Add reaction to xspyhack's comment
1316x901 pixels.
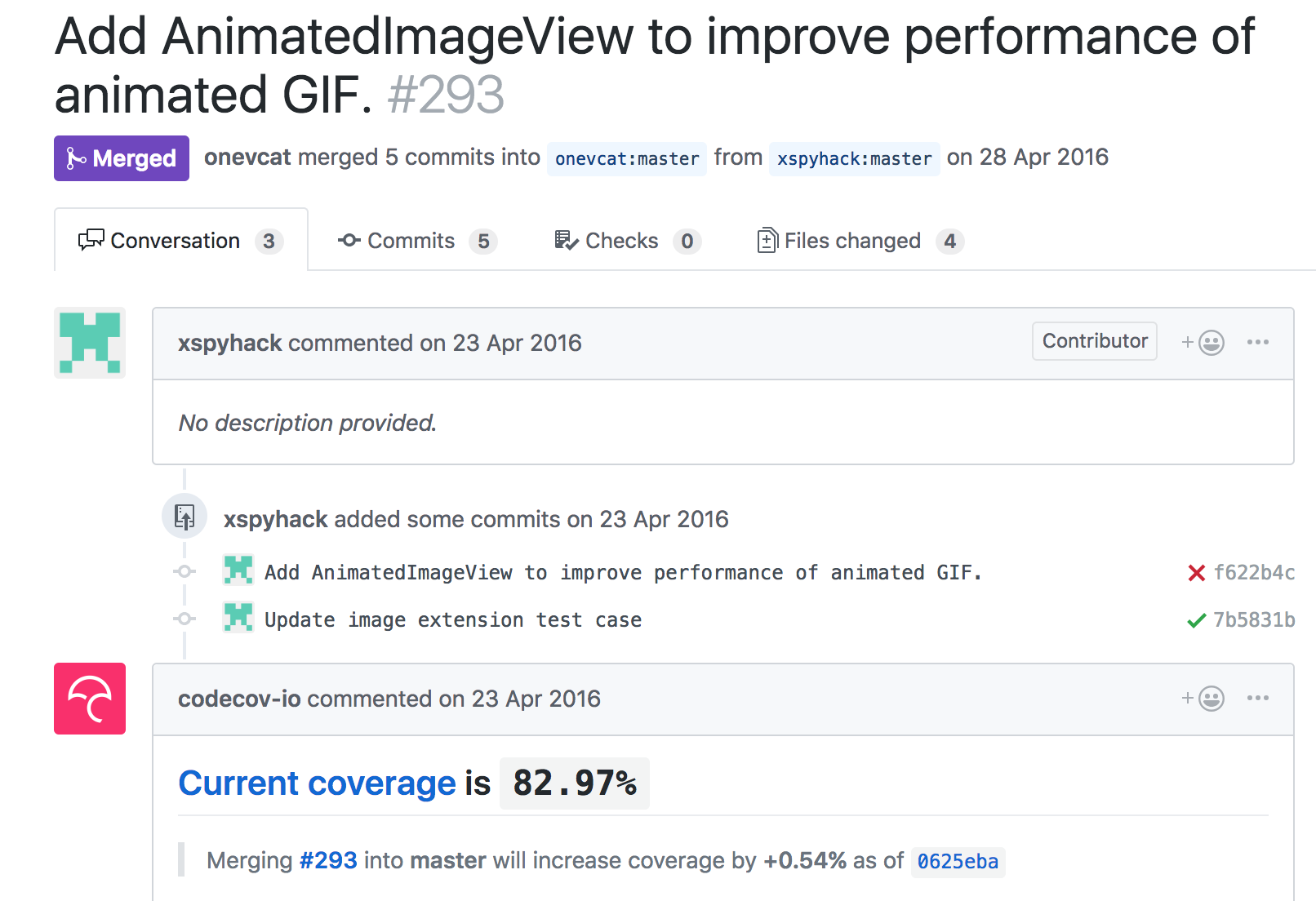pos(1203,343)
